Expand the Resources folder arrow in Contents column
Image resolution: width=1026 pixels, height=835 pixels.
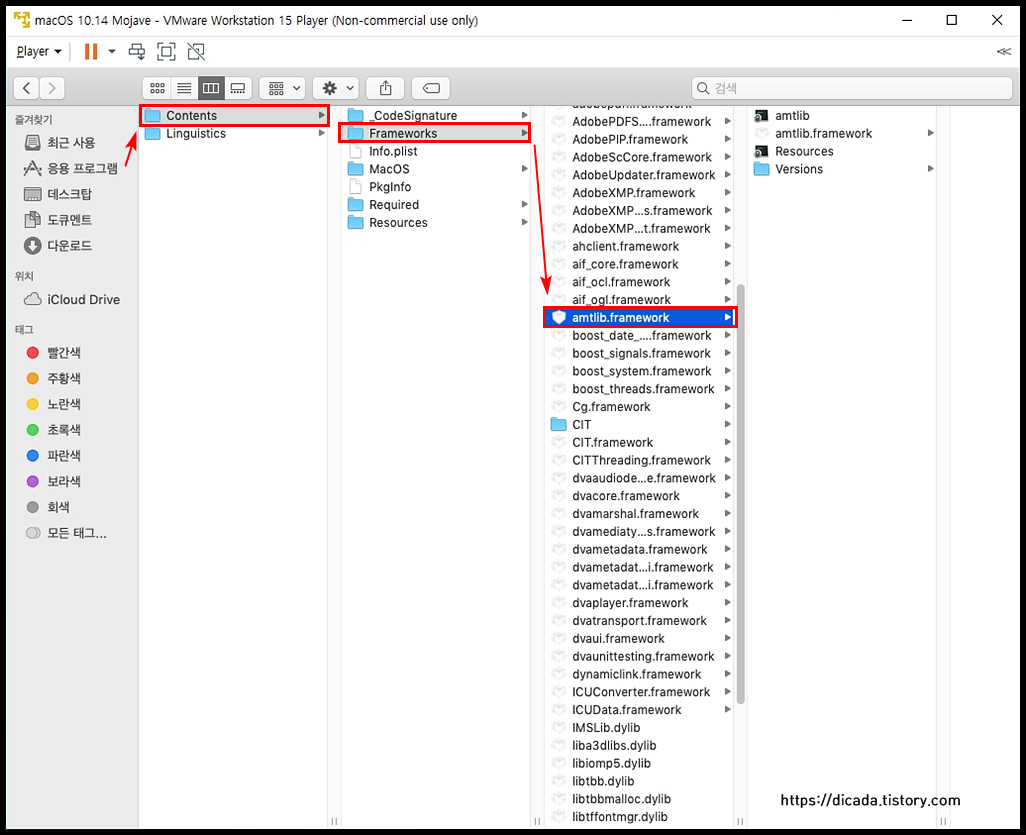click(524, 222)
